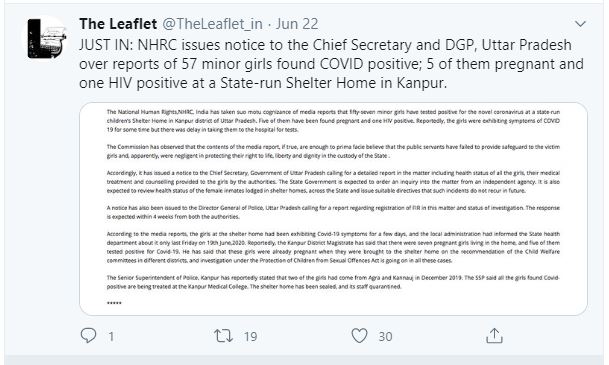
Task: Expand the tweet options chevron menu
Action: (580, 24)
